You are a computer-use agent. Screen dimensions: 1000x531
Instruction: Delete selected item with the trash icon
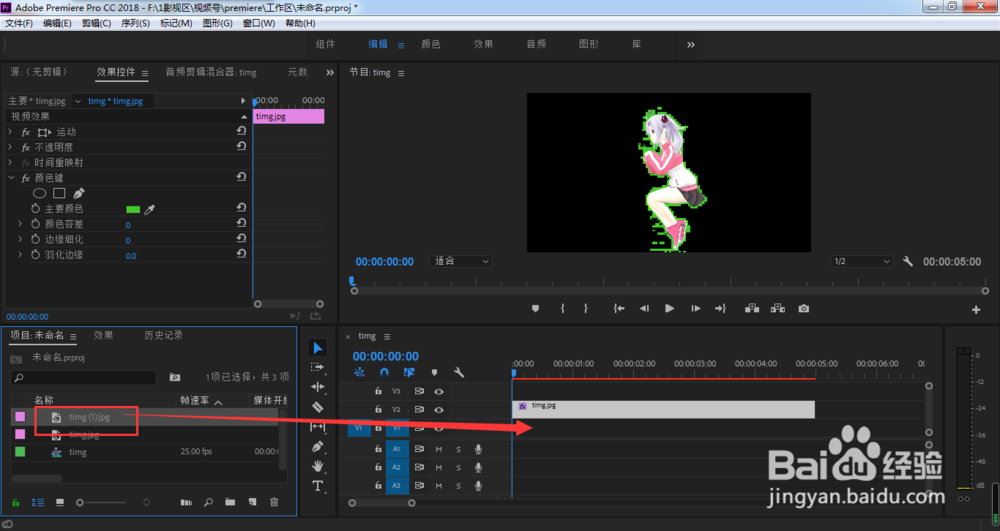(x=274, y=502)
